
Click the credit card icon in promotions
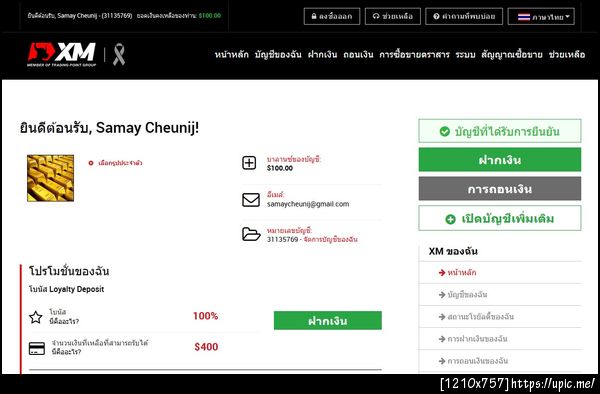pos(37,348)
